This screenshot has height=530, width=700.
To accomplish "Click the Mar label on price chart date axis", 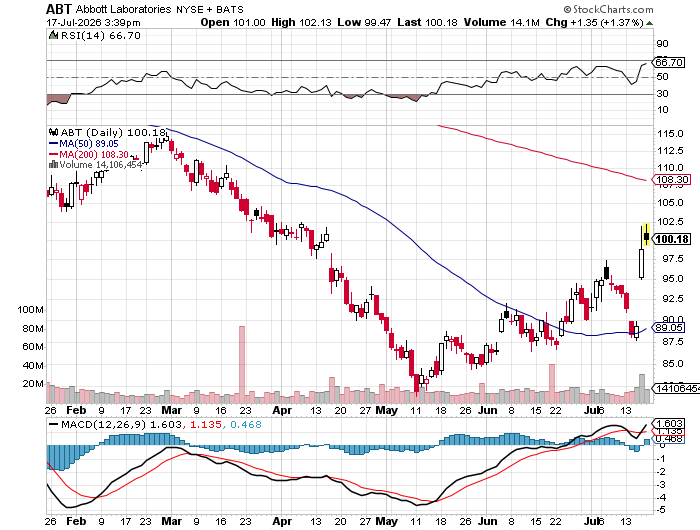I will [171, 410].
